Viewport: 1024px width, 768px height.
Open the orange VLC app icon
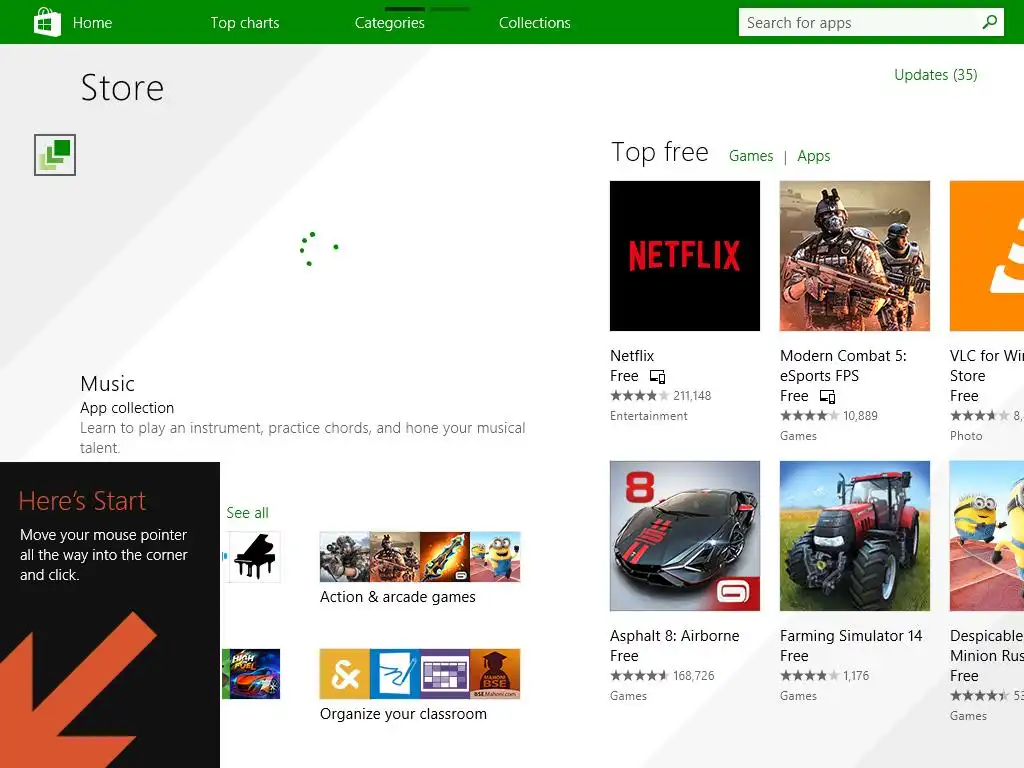[987, 256]
